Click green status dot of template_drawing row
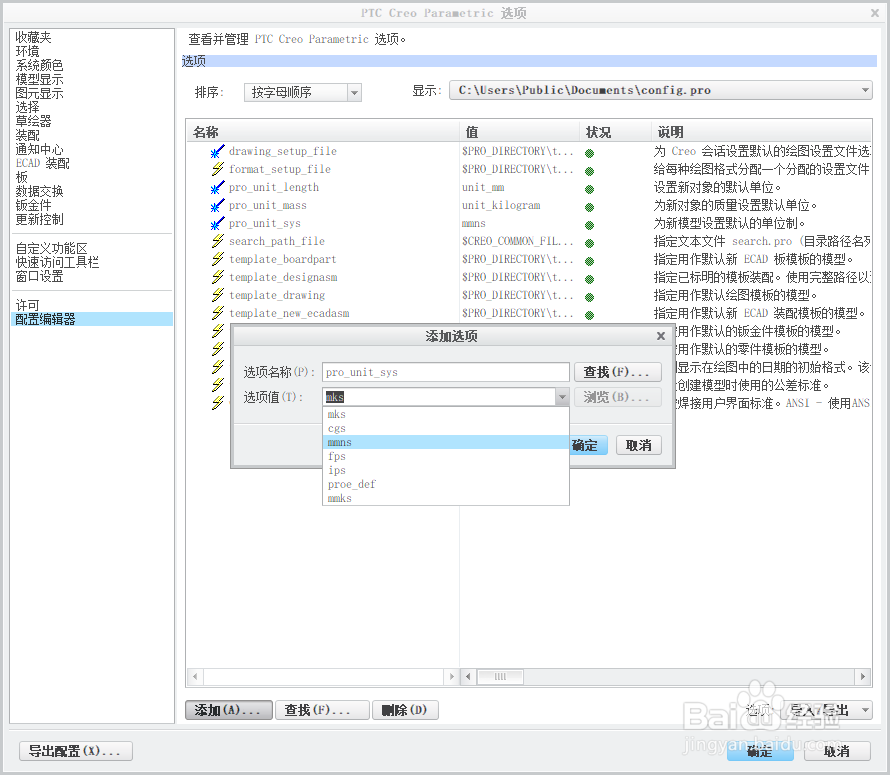 590,297
